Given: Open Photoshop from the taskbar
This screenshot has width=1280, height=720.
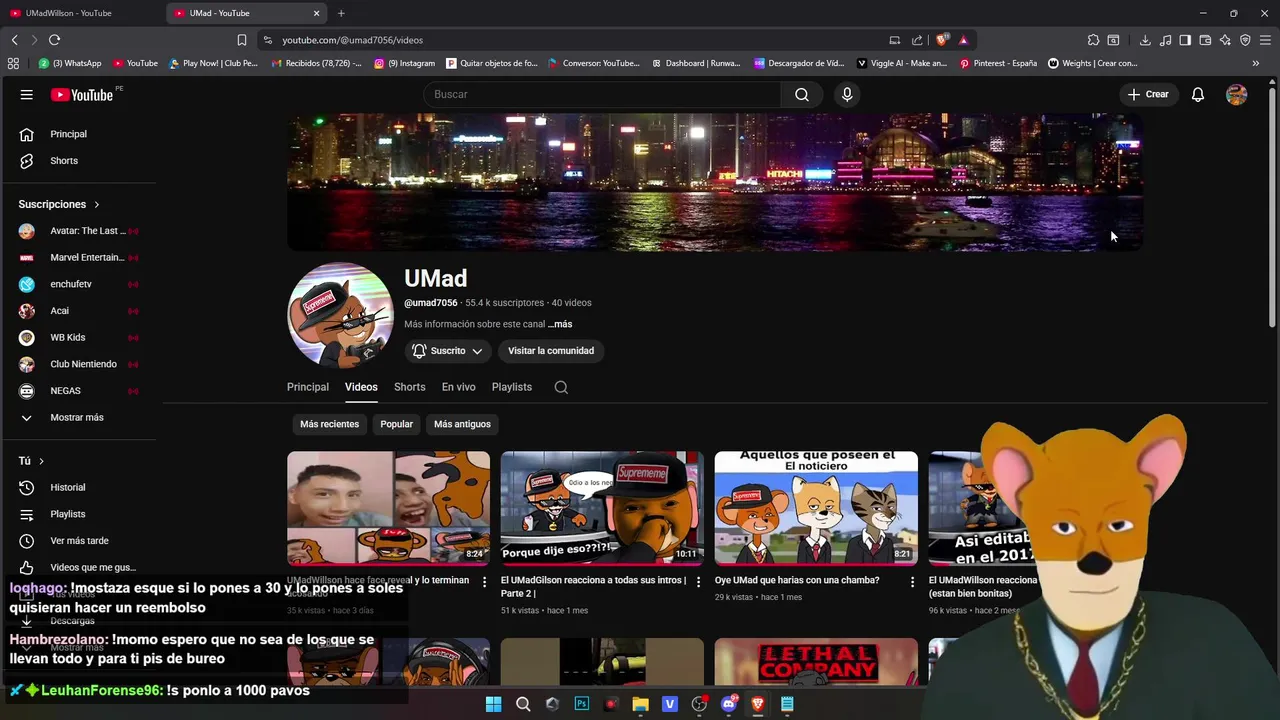Looking at the screenshot, I should pyautogui.click(x=582, y=704).
